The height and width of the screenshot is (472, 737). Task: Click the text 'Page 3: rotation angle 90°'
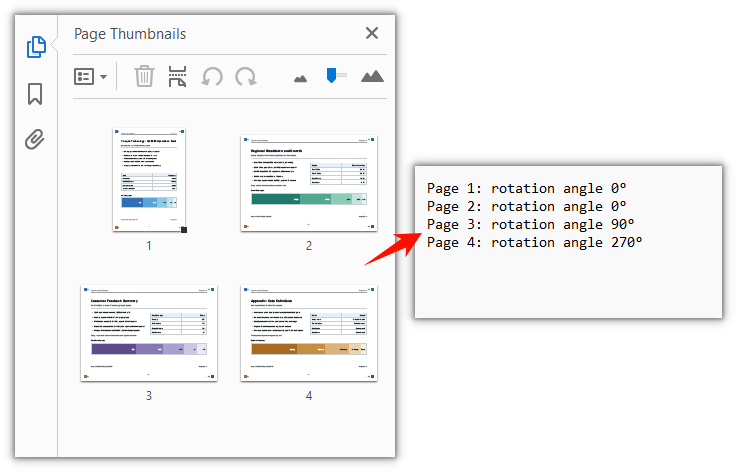pyautogui.click(x=531, y=224)
